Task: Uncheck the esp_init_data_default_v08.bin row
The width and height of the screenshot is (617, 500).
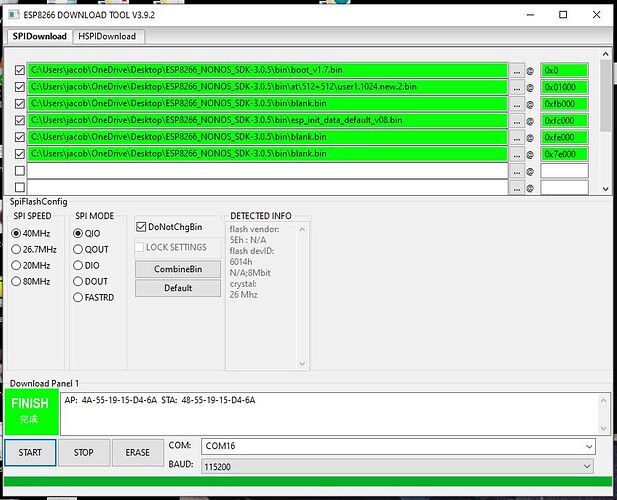Action: pyautogui.click(x=20, y=120)
